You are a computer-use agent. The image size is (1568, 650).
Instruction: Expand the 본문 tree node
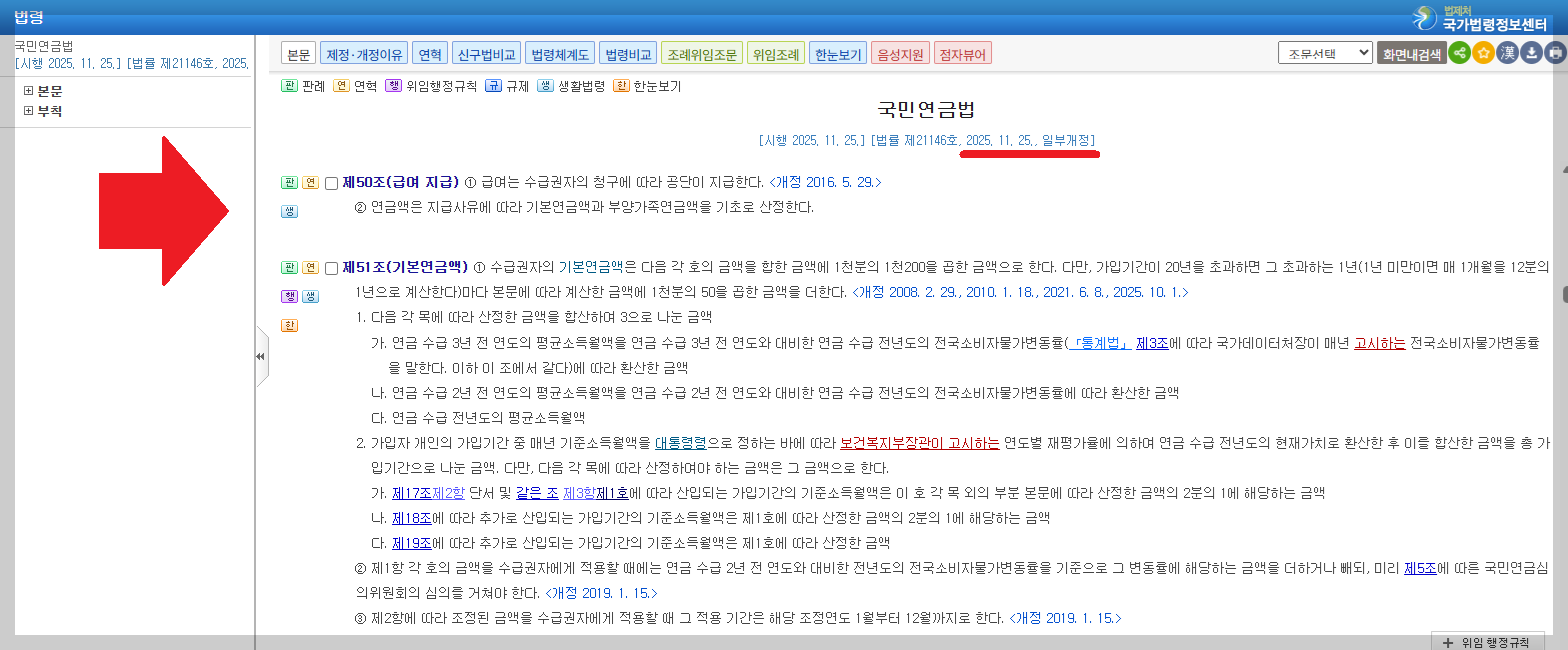(x=28, y=91)
